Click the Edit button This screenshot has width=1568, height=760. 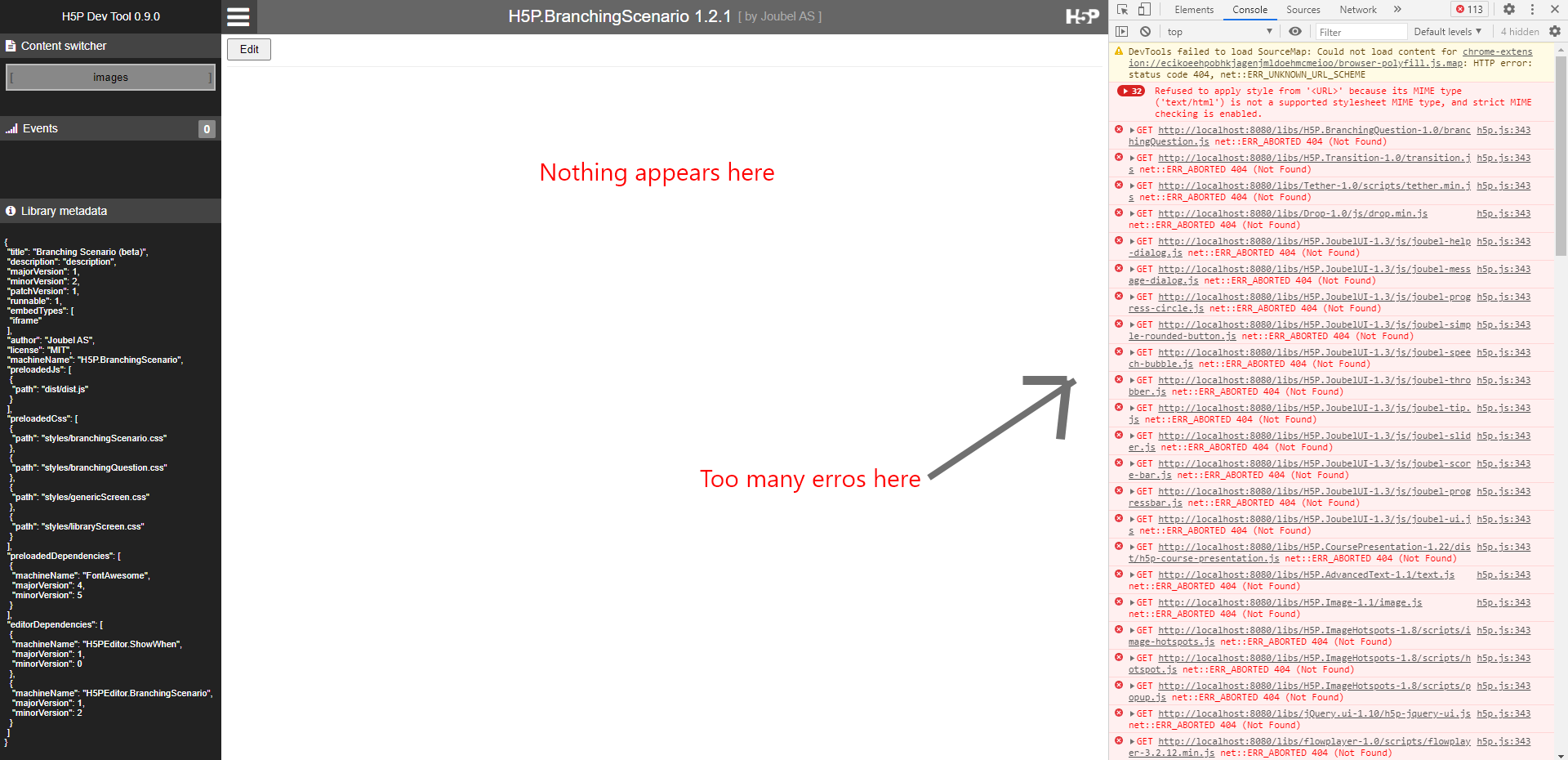click(x=249, y=49)
